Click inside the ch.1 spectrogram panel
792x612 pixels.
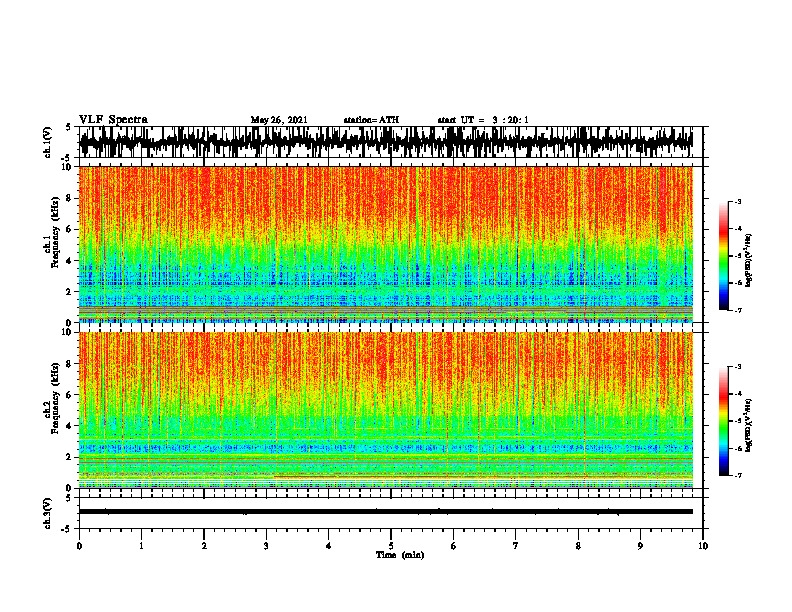coord(386,244)
